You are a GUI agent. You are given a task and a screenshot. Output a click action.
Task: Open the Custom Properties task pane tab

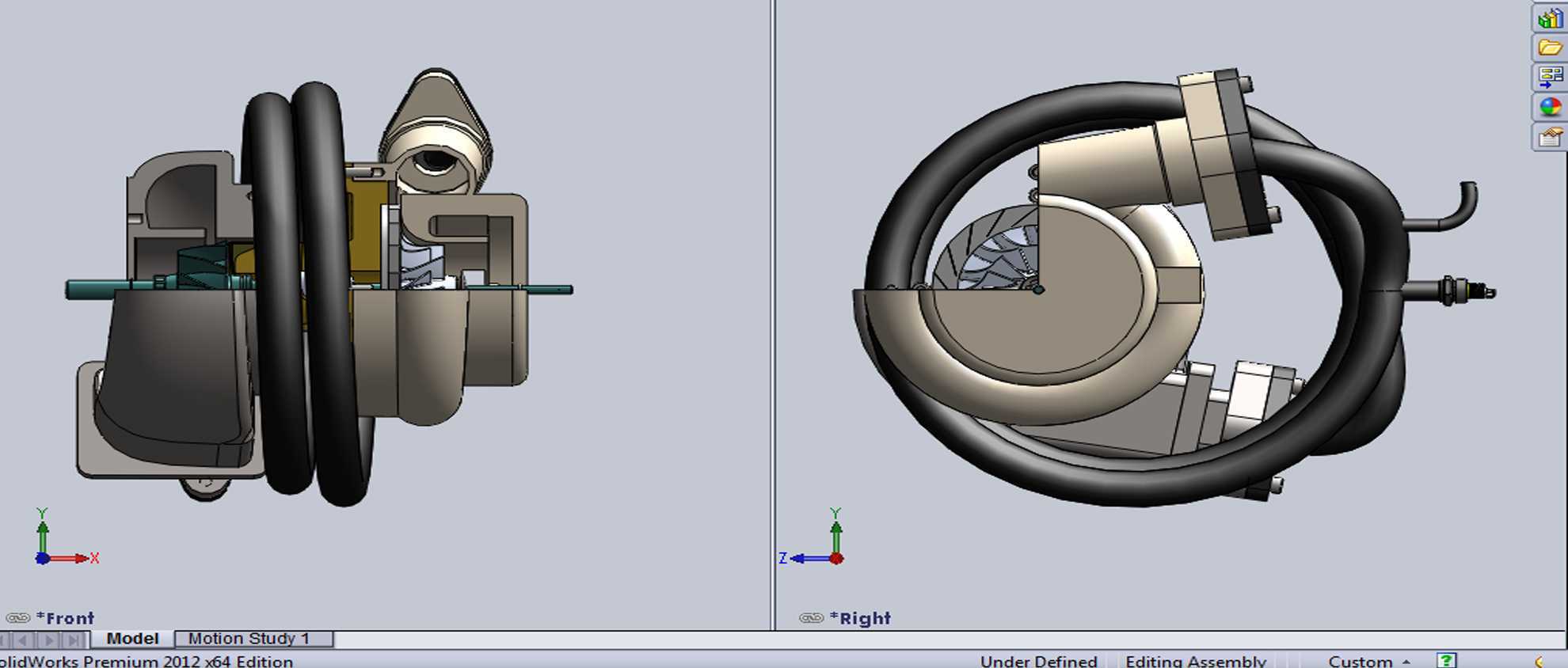(x=1549, y=137)
